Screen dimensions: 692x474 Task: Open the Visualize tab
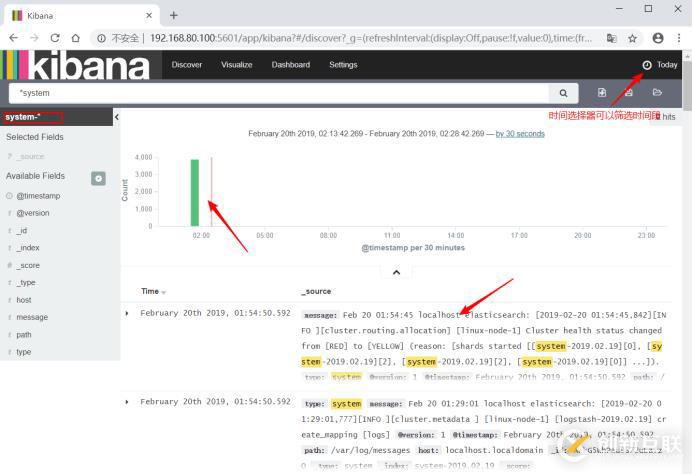pos(237,64)
